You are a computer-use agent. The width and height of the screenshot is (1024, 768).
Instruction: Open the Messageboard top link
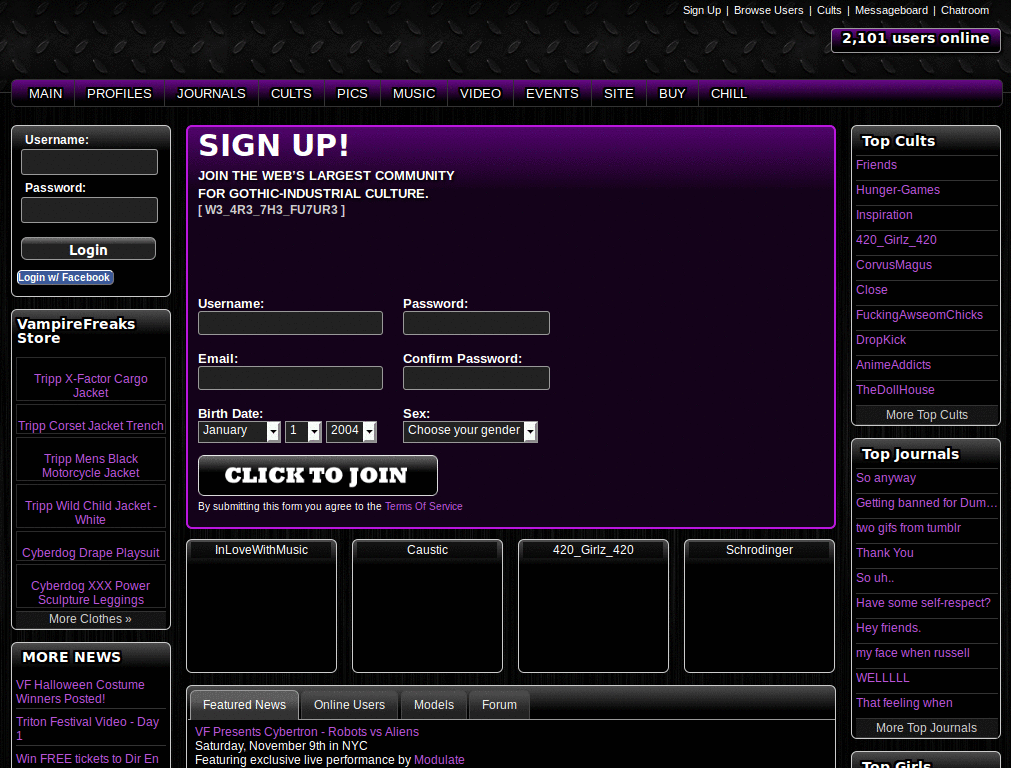point(891,10)
